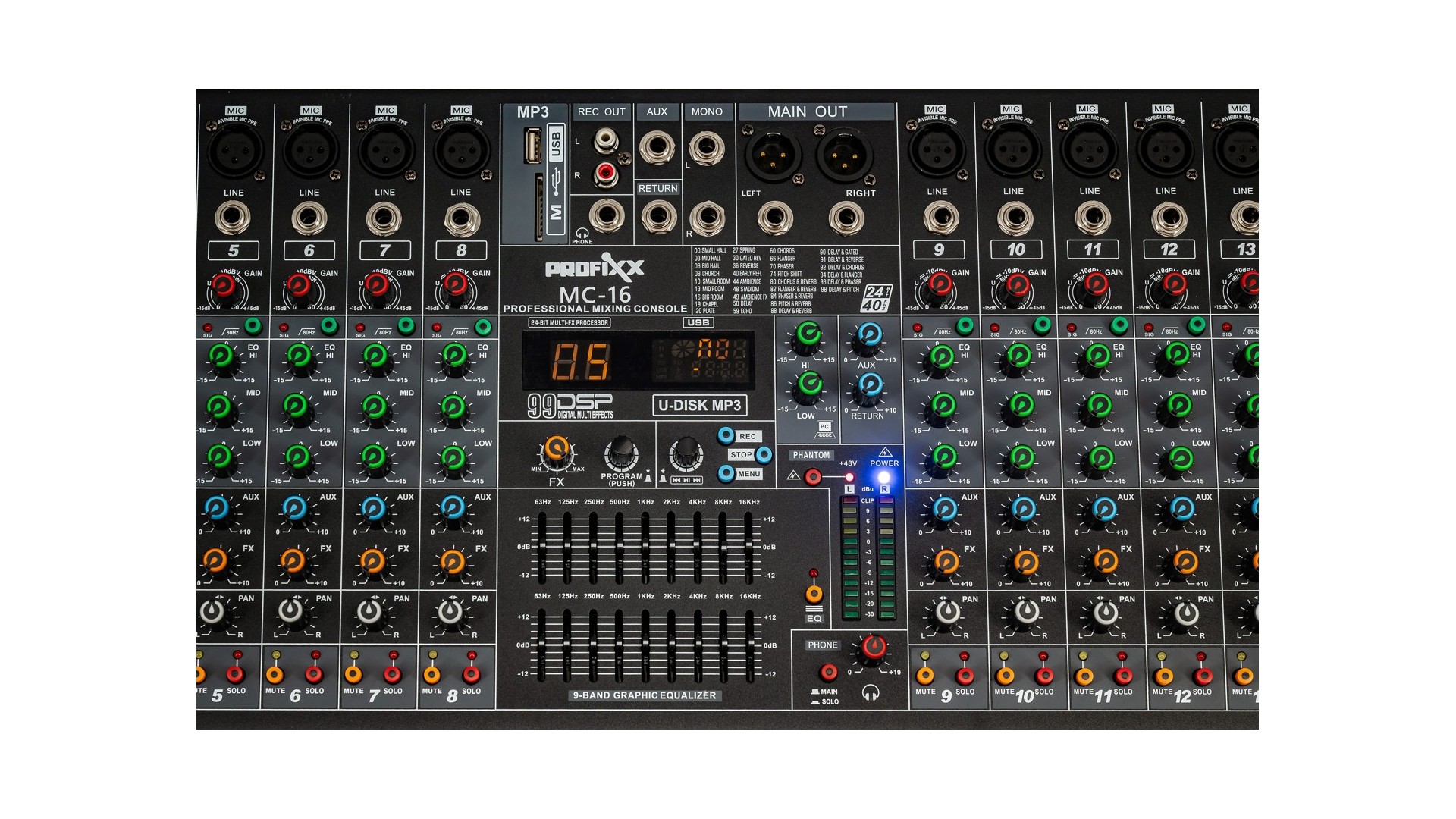This screenshot has height=819, width=1456.
Task: Click the headphone icon below PHONE knob
Action: click(x=871, y=692)
